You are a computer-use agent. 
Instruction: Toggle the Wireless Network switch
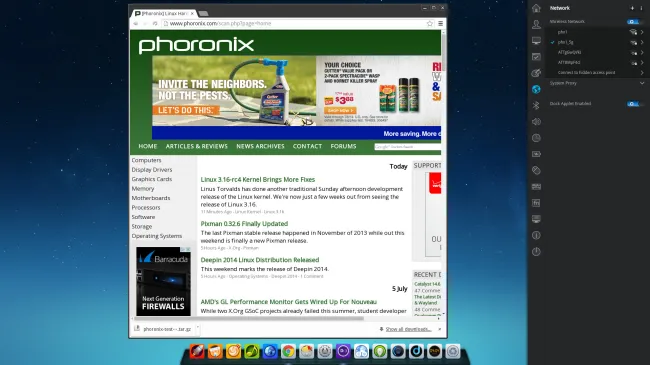click(x=633, y=22)
